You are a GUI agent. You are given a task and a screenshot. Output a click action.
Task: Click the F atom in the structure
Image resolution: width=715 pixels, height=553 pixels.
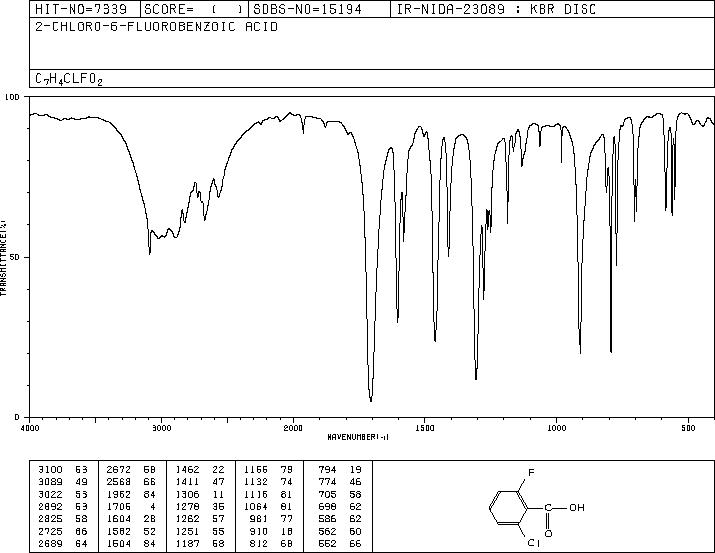click(x=531, y=473)
